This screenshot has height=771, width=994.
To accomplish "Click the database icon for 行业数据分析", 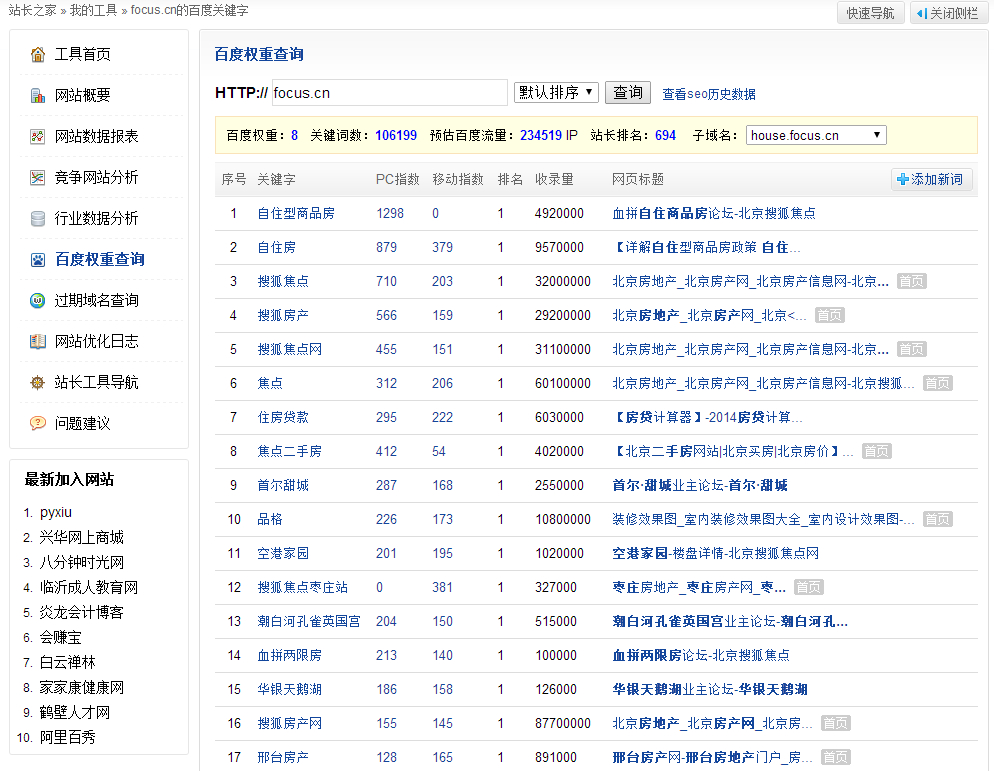I will 38,219.
